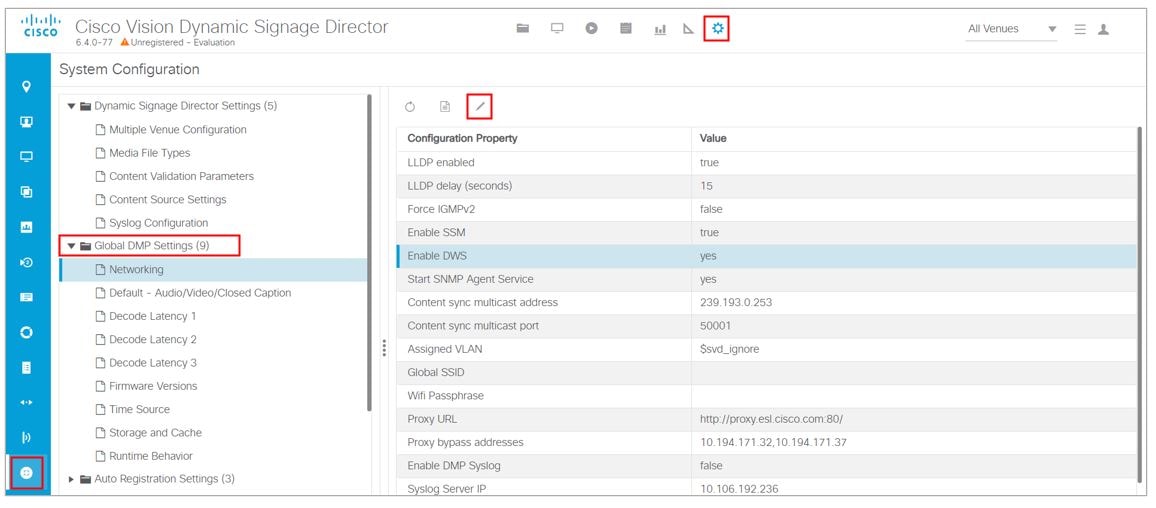Open Decode Latency 2
This screenshot has height=508, width=1156.
153,340
